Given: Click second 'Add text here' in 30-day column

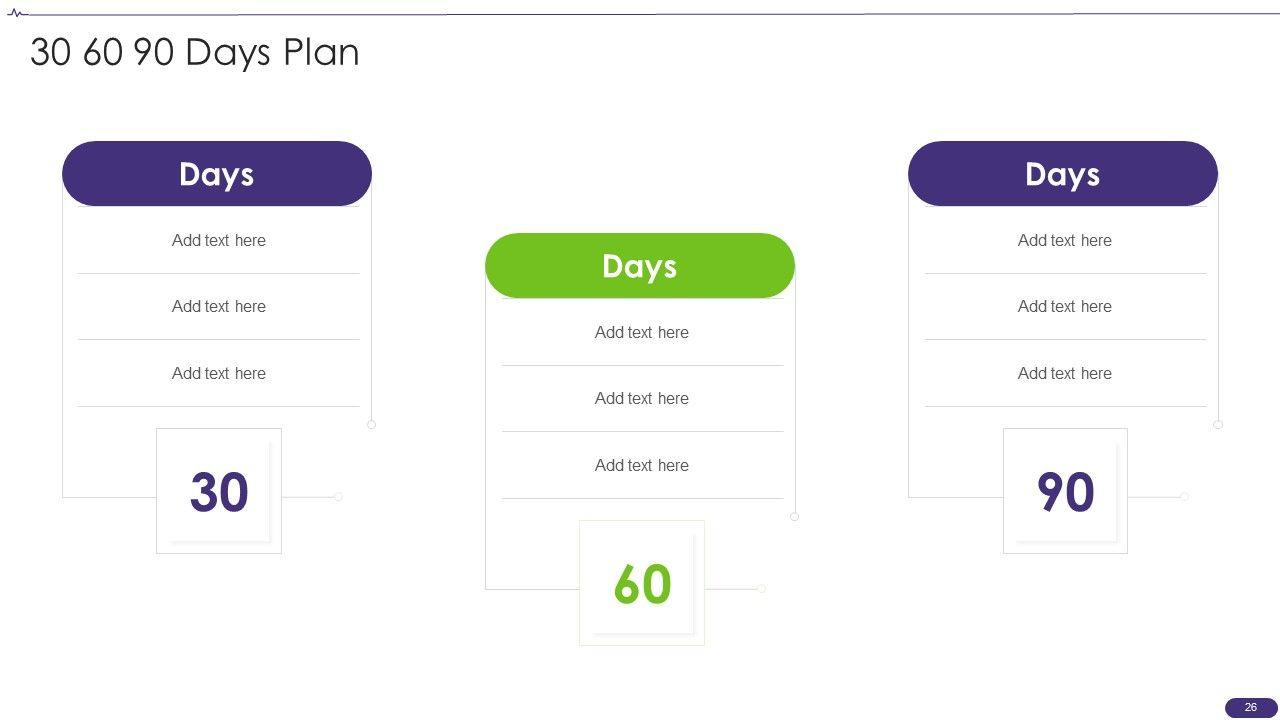Looking at the screenshot, I should click(219, 306).
